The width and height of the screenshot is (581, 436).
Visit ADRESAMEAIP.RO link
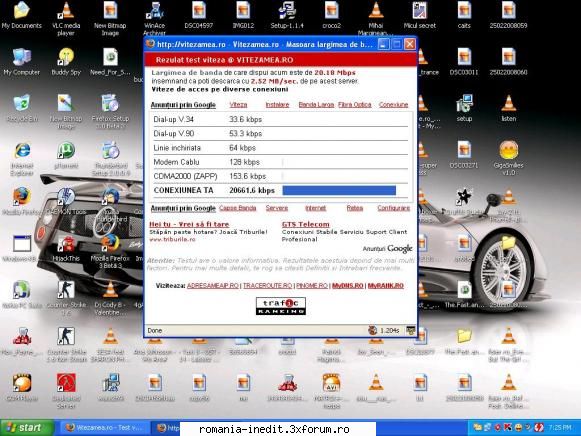213,286
